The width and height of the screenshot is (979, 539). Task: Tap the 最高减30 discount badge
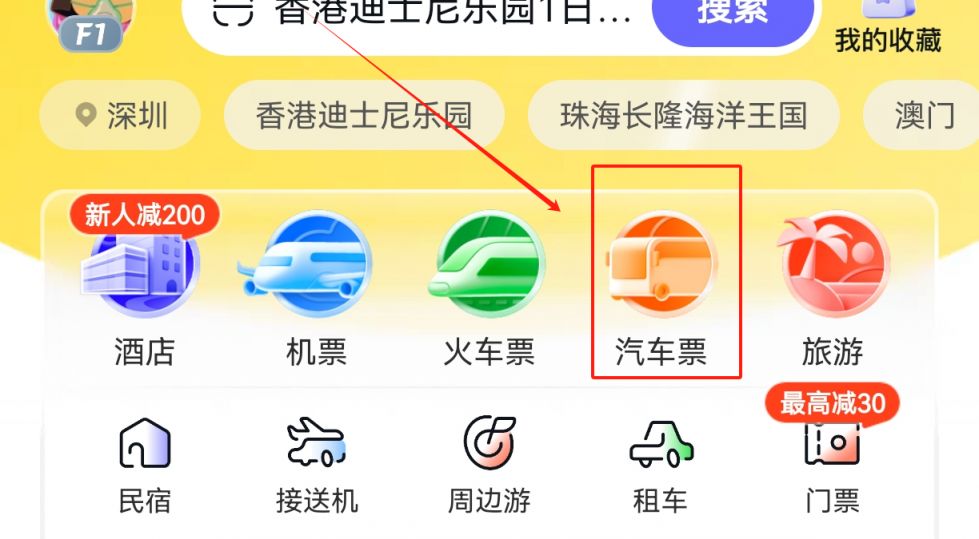(832, 403)
